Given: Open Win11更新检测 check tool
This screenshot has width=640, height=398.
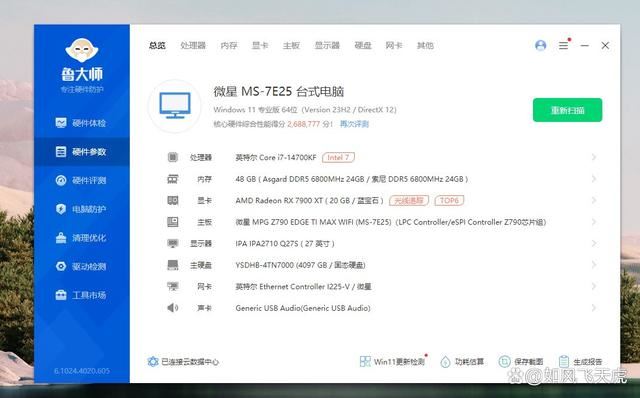Looking at the screenshot, I should click(393, 361).
